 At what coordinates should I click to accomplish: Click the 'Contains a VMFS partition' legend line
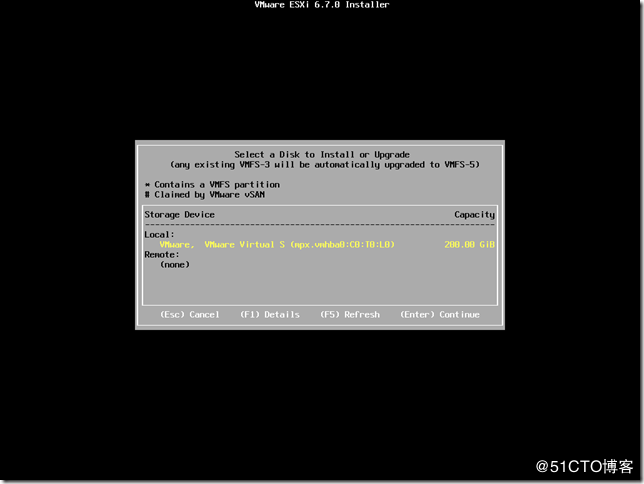click(x=212, y=184)
